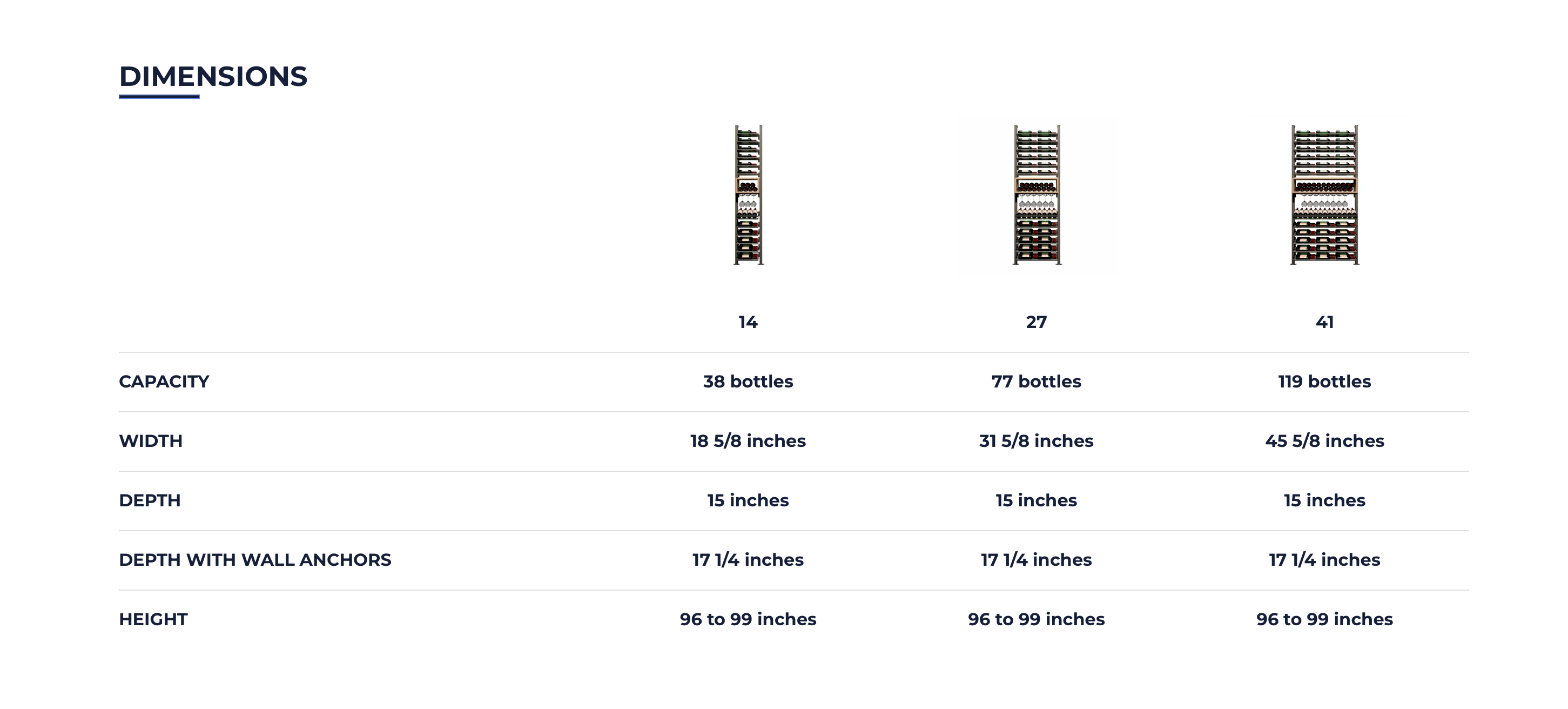
Task: Click the HEIGHT row label
Action: point(153,619)
